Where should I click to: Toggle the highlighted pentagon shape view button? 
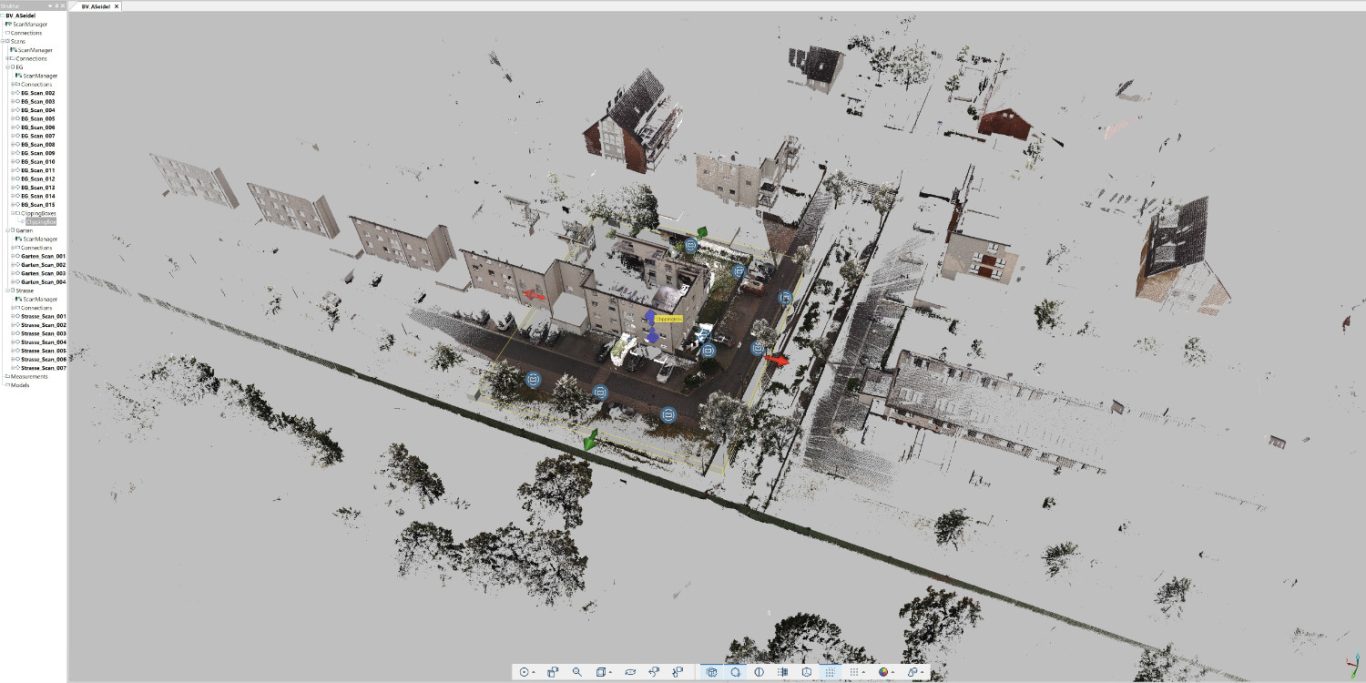tap(735, 673)
